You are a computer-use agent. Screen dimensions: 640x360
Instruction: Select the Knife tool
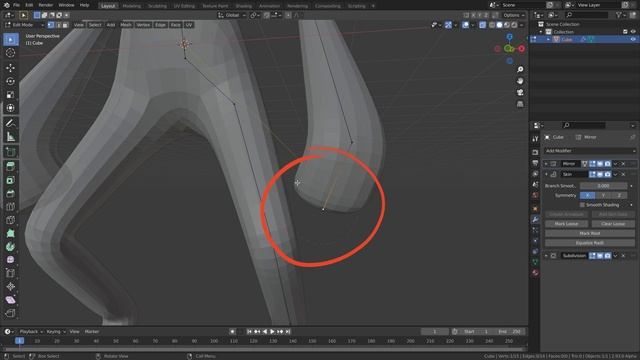pyautogui.click(x=11, y=220)
